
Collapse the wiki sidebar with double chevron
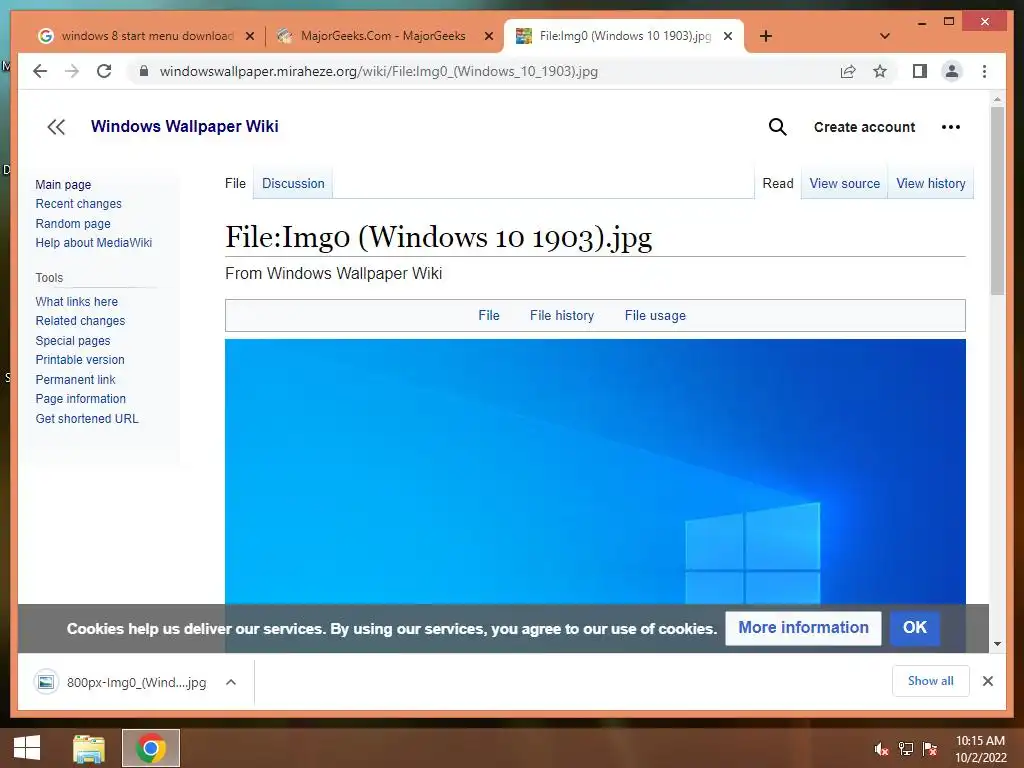tap(56, 127)
